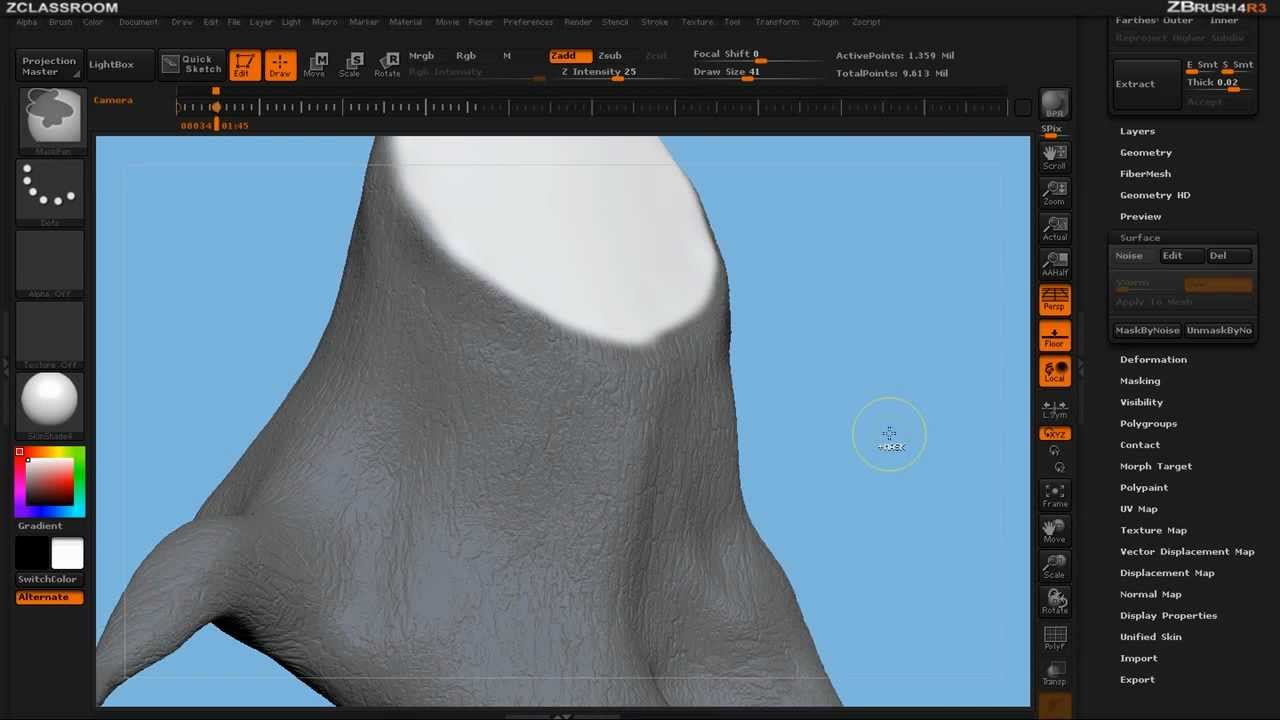Select the white secondary color swatch
The image size is (1280, 720).
point(68,553)
